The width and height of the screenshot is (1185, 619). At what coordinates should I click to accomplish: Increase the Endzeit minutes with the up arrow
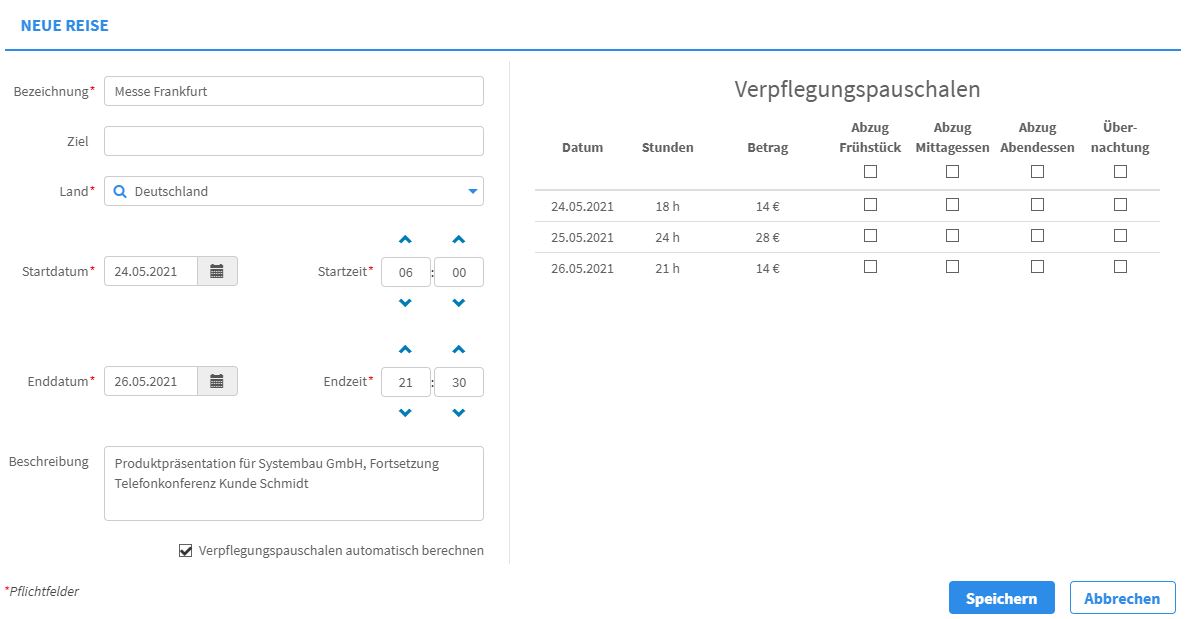[x=458, y=350]
